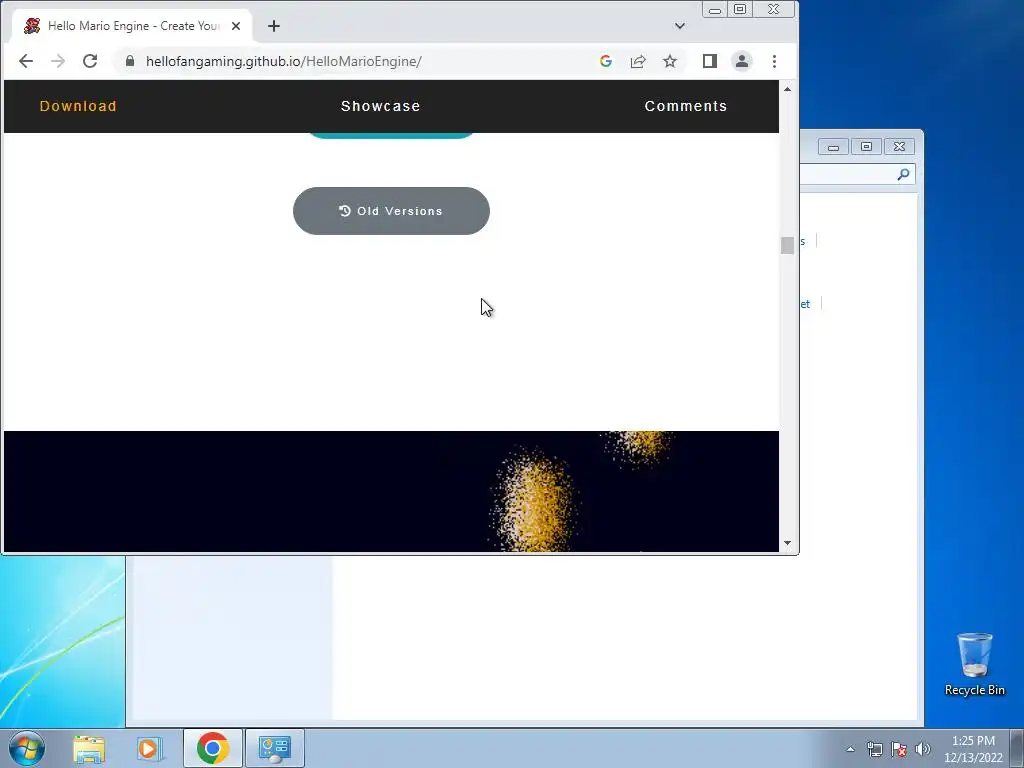The height and width of the screenshot is (768, 1024).
Task: Open the Chrome profile avatar menu
Action: click(x=742, y=61)
